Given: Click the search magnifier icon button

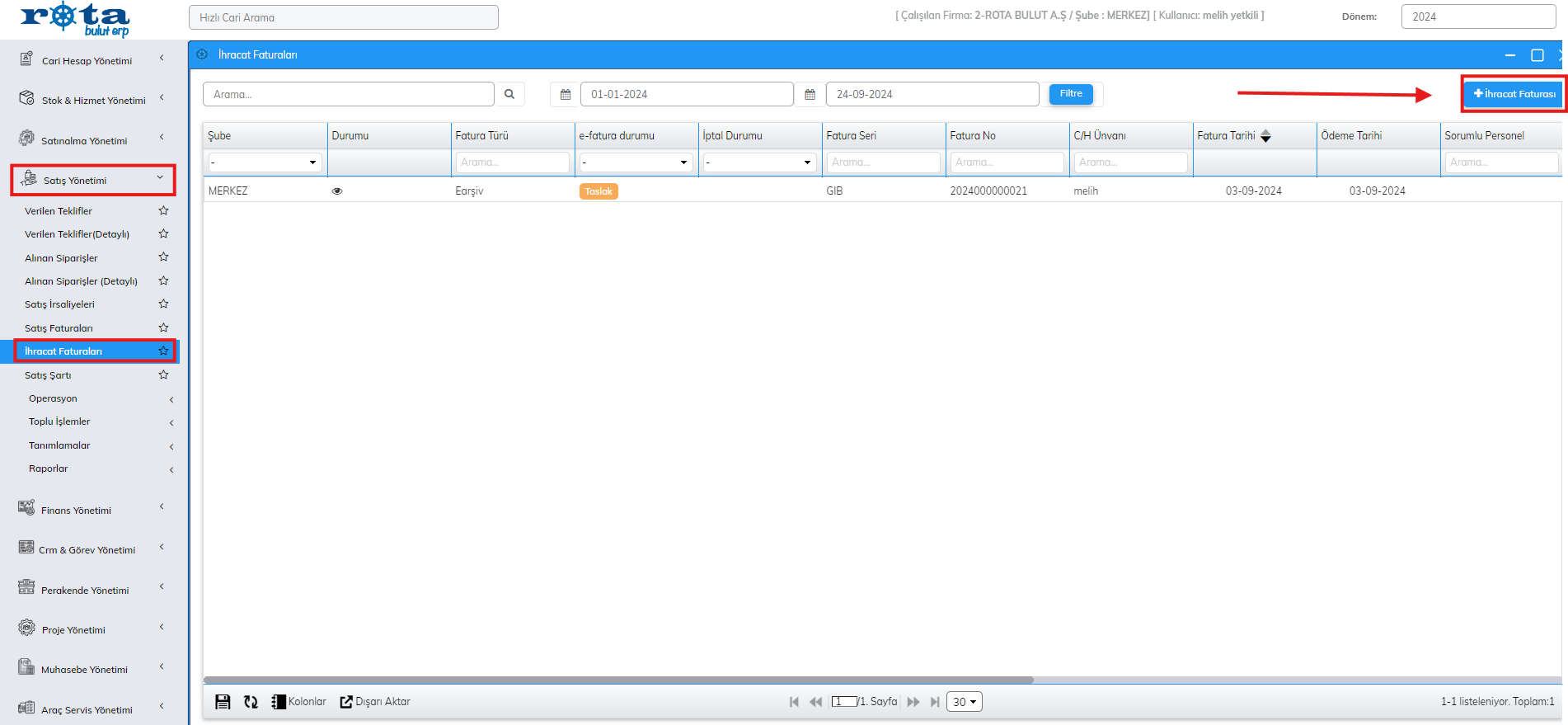Looking at the screenshot, I should point(509,94).
